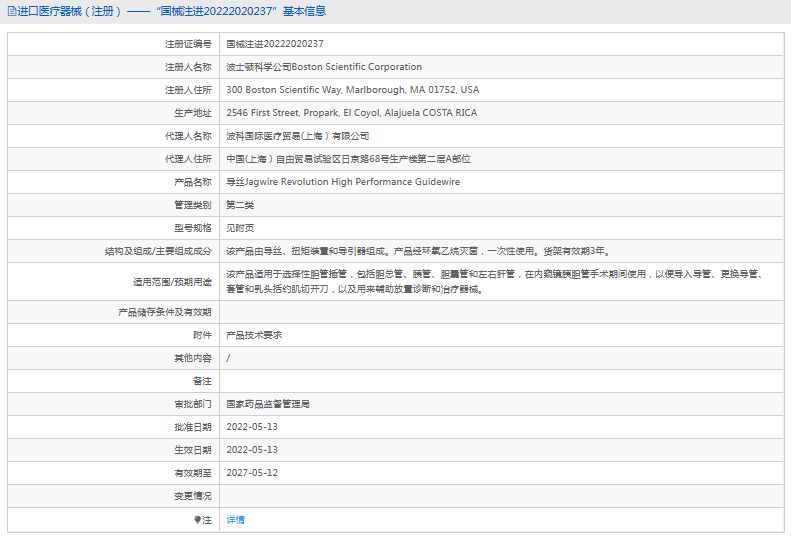This screenshot has width=791, height=540.
Task: Click the 注册人名称 label
Action: pyautogui.click(x=188, y=67)
